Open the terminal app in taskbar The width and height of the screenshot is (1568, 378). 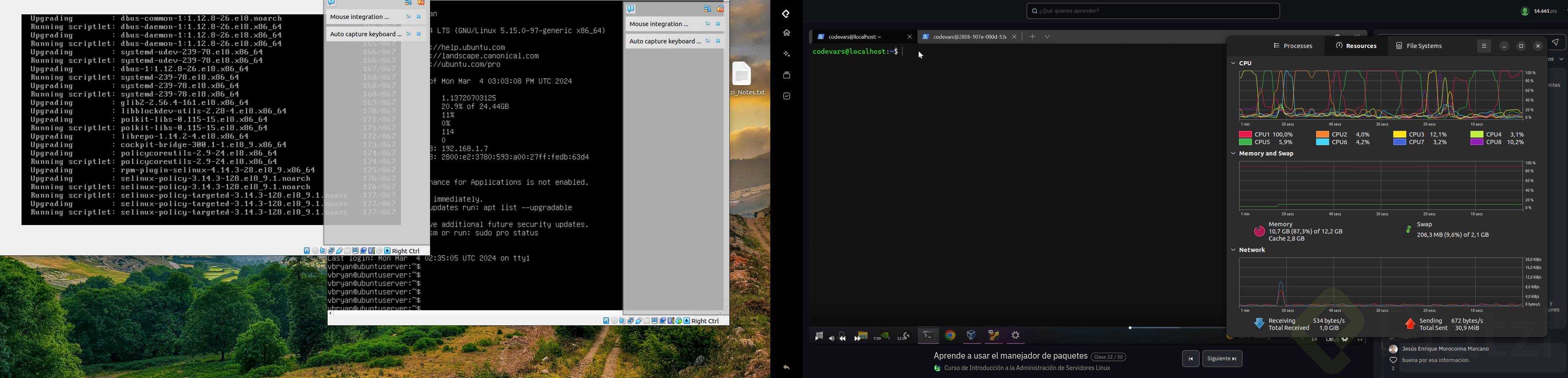[928, 335]
